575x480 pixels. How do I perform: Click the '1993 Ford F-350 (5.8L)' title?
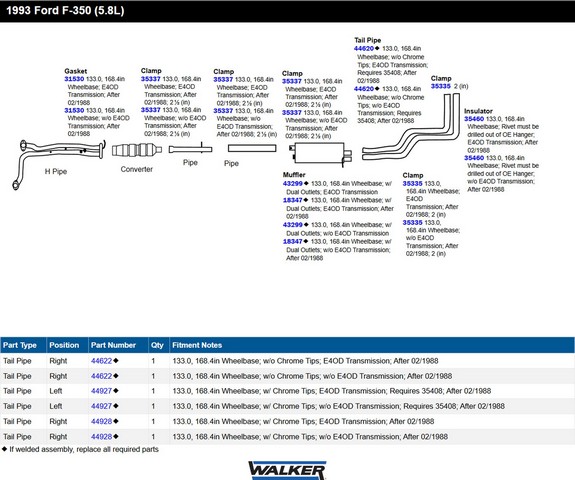click(65, 10)
